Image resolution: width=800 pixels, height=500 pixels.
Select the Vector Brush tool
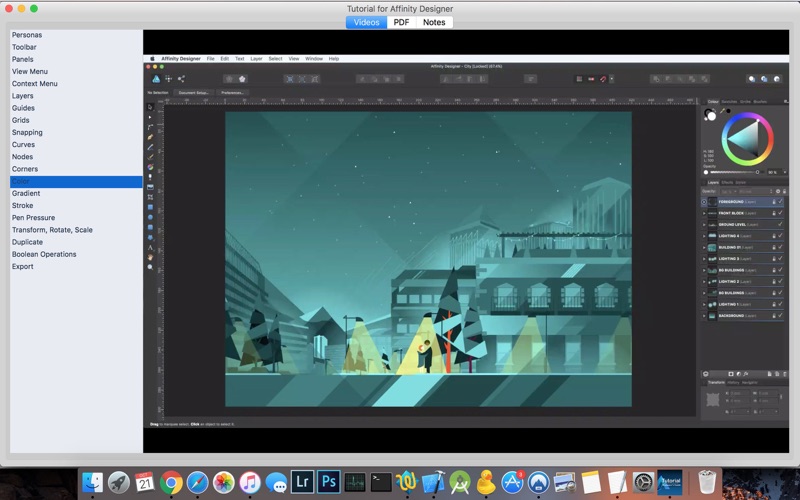(x=150, y=157)
